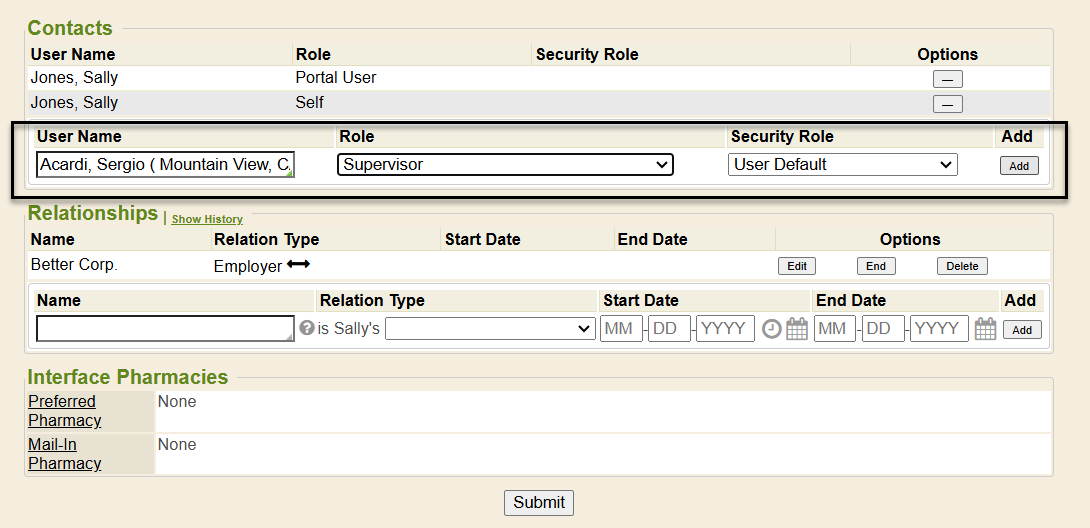
Task: Delete the Better Corp. relationship
Action: [x=962, y=266]
